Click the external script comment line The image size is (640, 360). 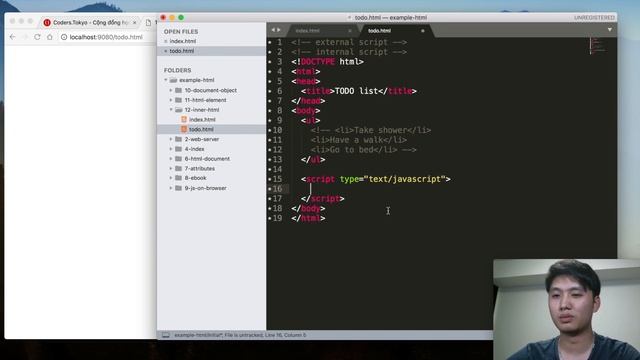pos(349,42)
